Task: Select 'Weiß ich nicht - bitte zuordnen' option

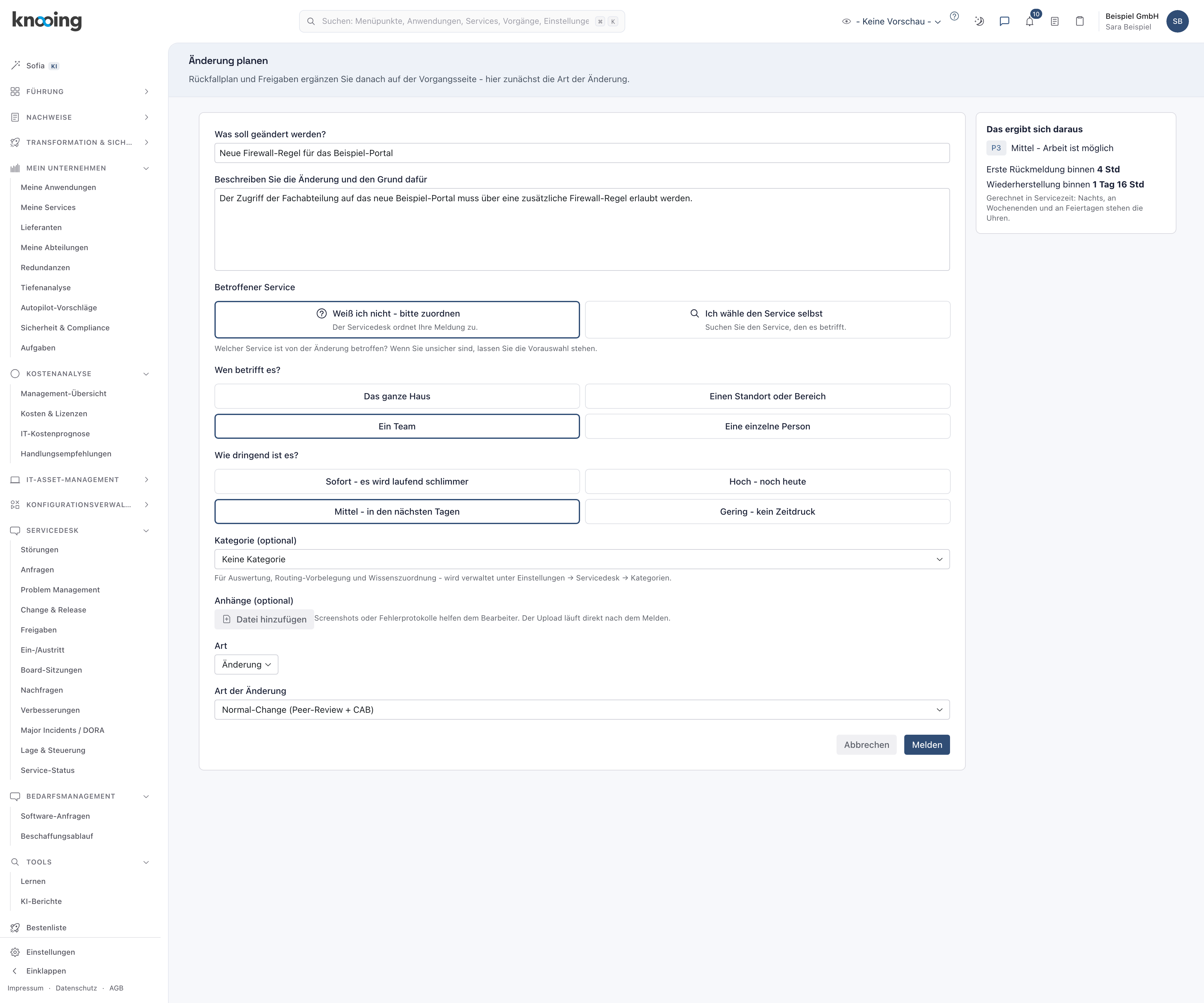Action: click(397, 320)
